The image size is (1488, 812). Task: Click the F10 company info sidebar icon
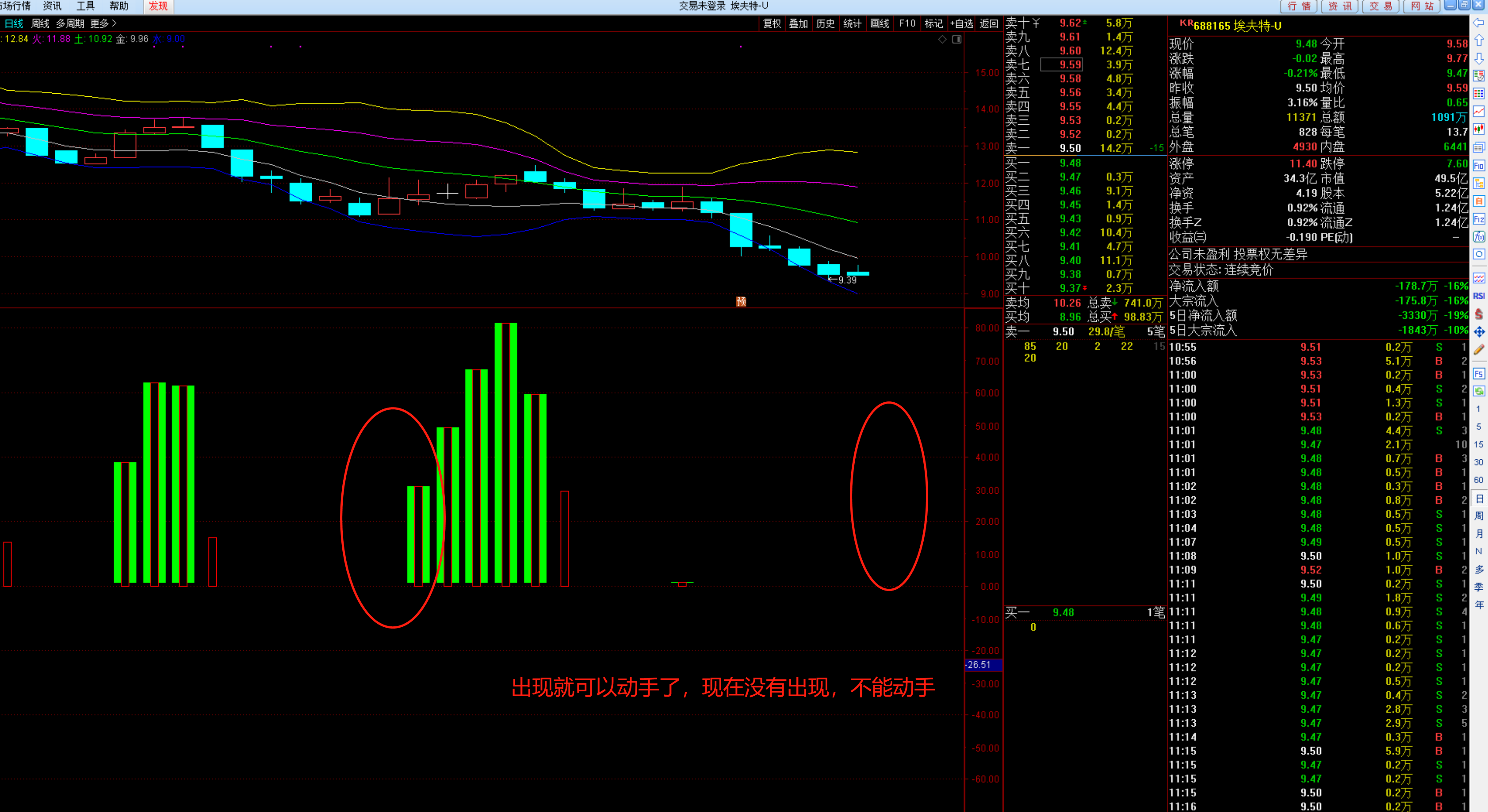1479,166
